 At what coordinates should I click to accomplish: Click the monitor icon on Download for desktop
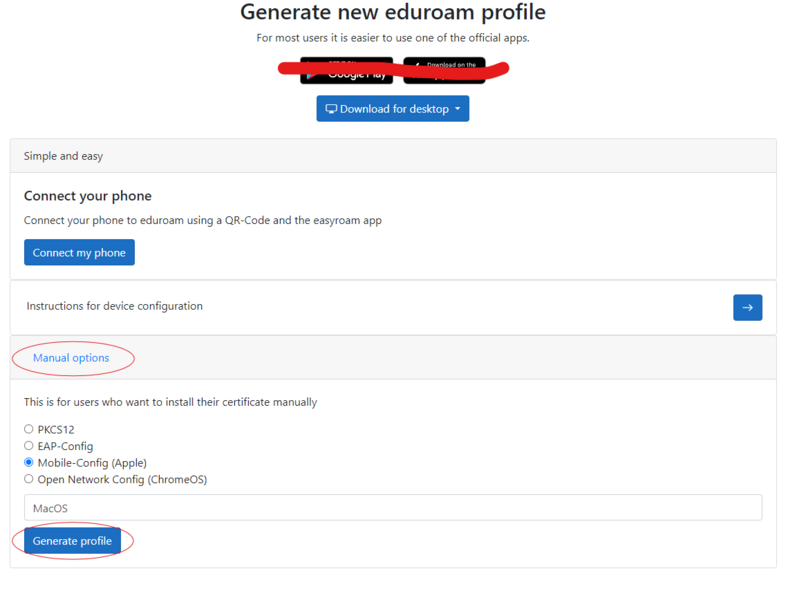(331, 109)
